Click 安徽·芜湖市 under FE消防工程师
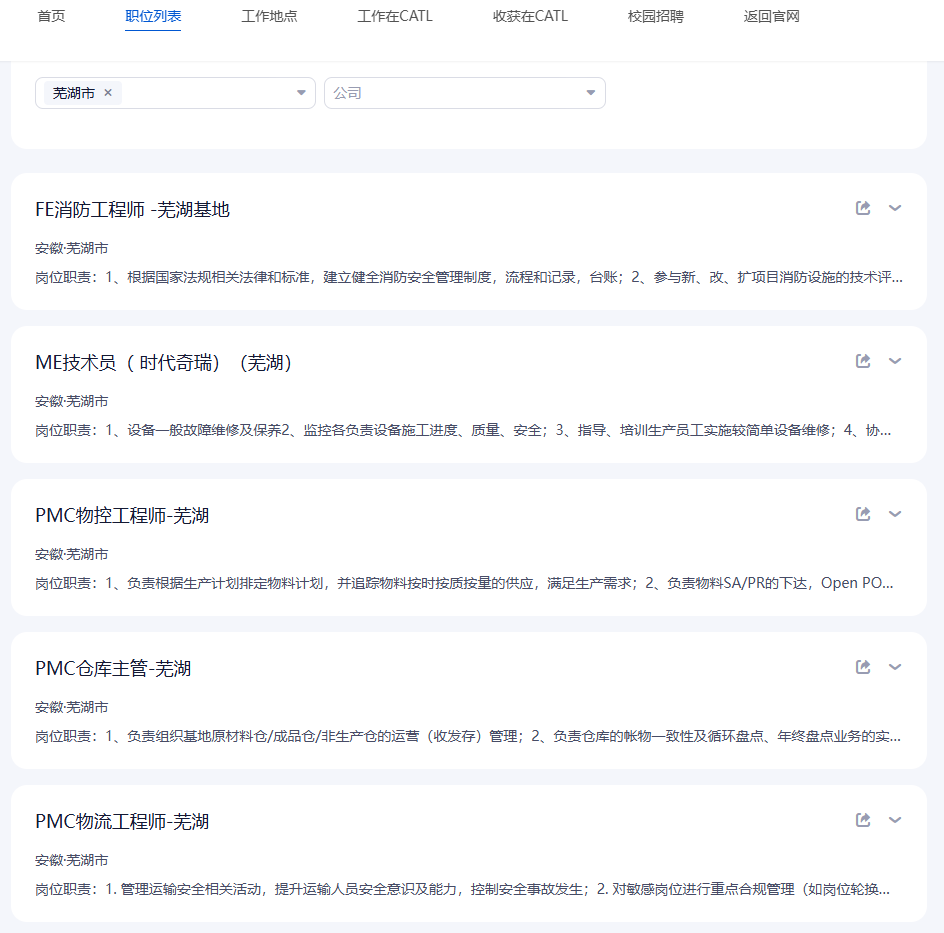 tap(72, 248)
